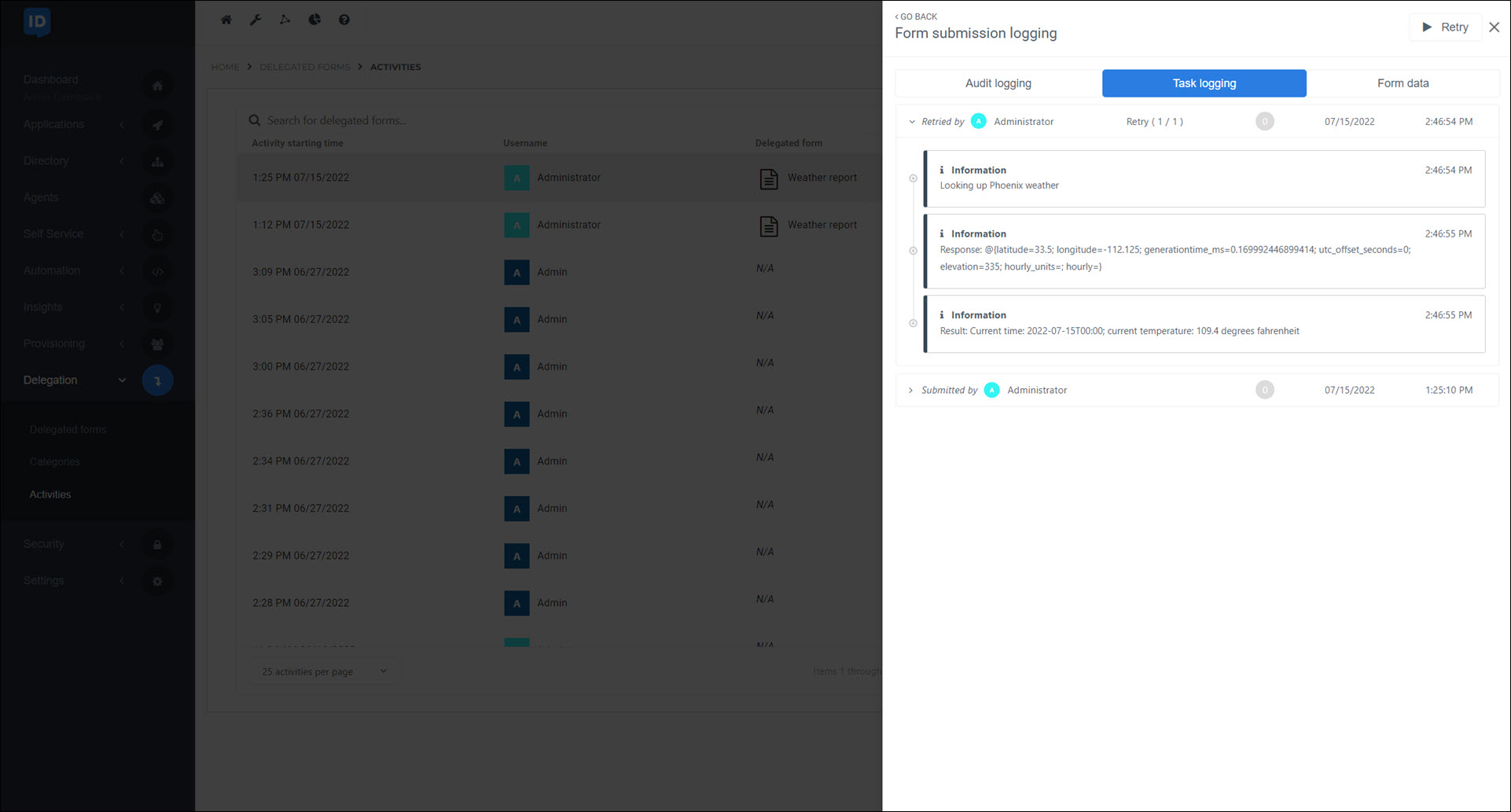Click the Automation code icon

click(157, 271)
